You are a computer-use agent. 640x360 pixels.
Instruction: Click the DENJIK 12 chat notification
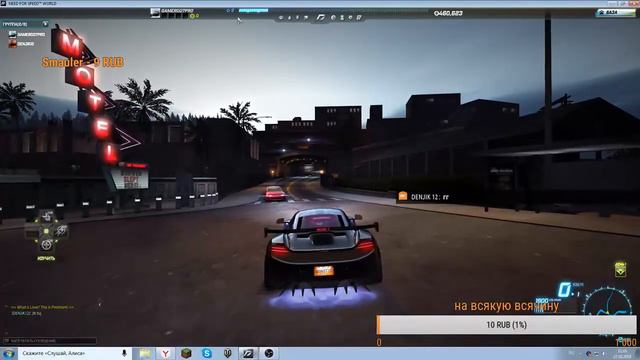pos(430,197)
